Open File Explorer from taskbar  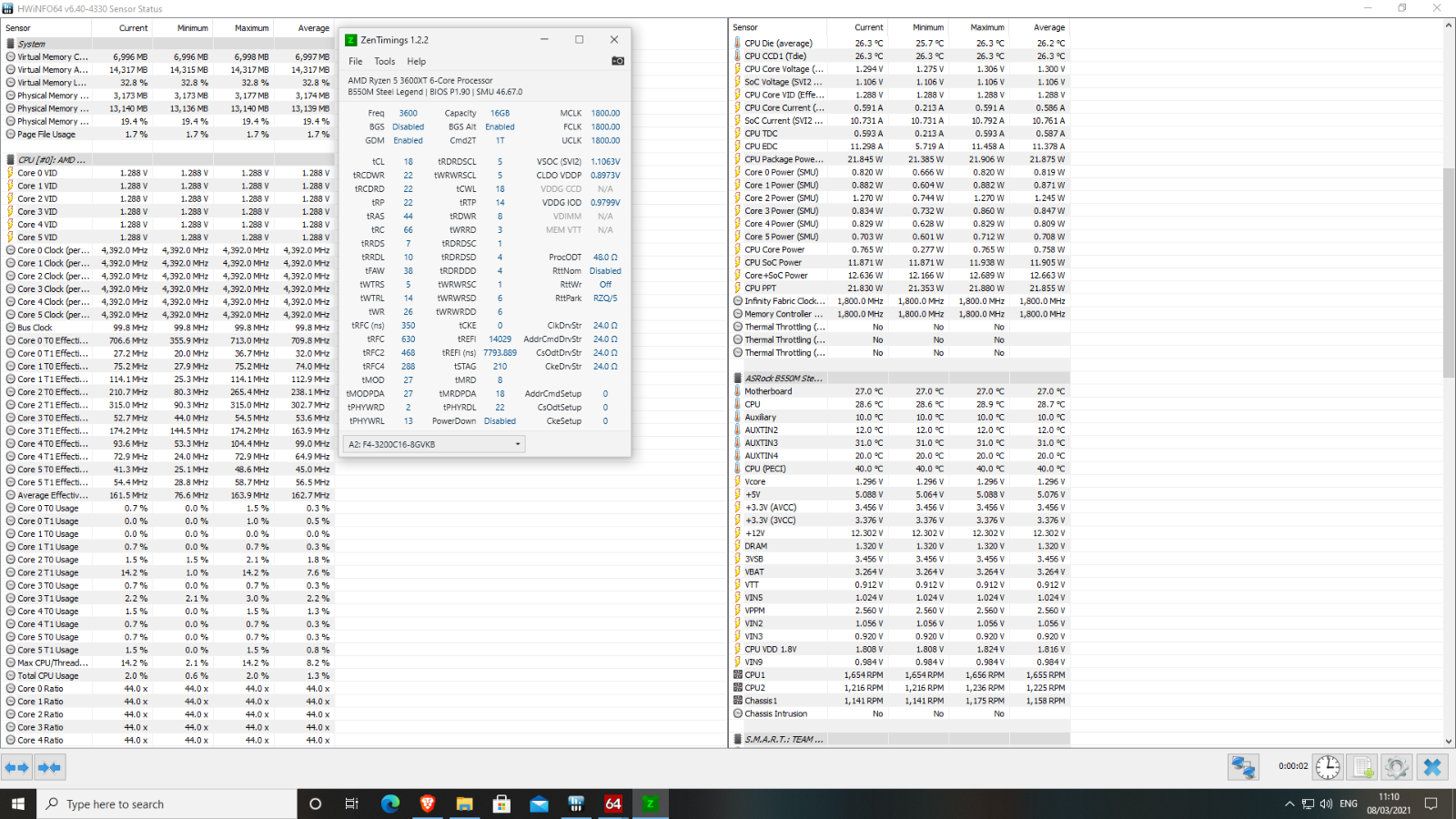(465, 804)
